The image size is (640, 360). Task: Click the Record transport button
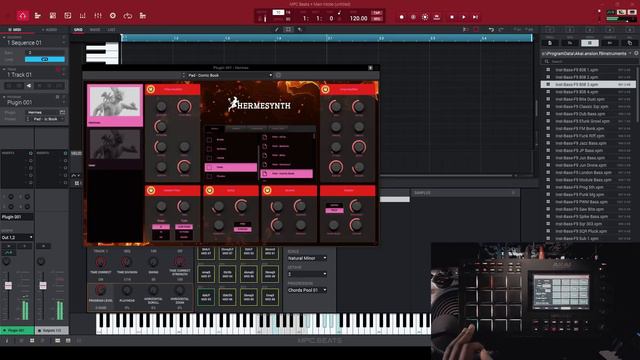point(402,17)
